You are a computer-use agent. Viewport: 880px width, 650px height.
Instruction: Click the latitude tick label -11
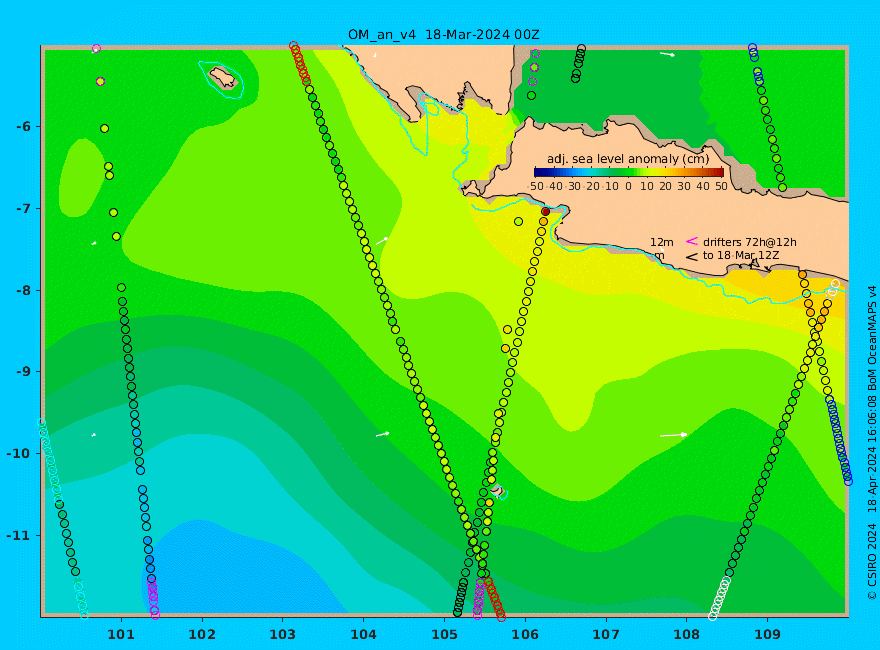[x=19, y=535]
